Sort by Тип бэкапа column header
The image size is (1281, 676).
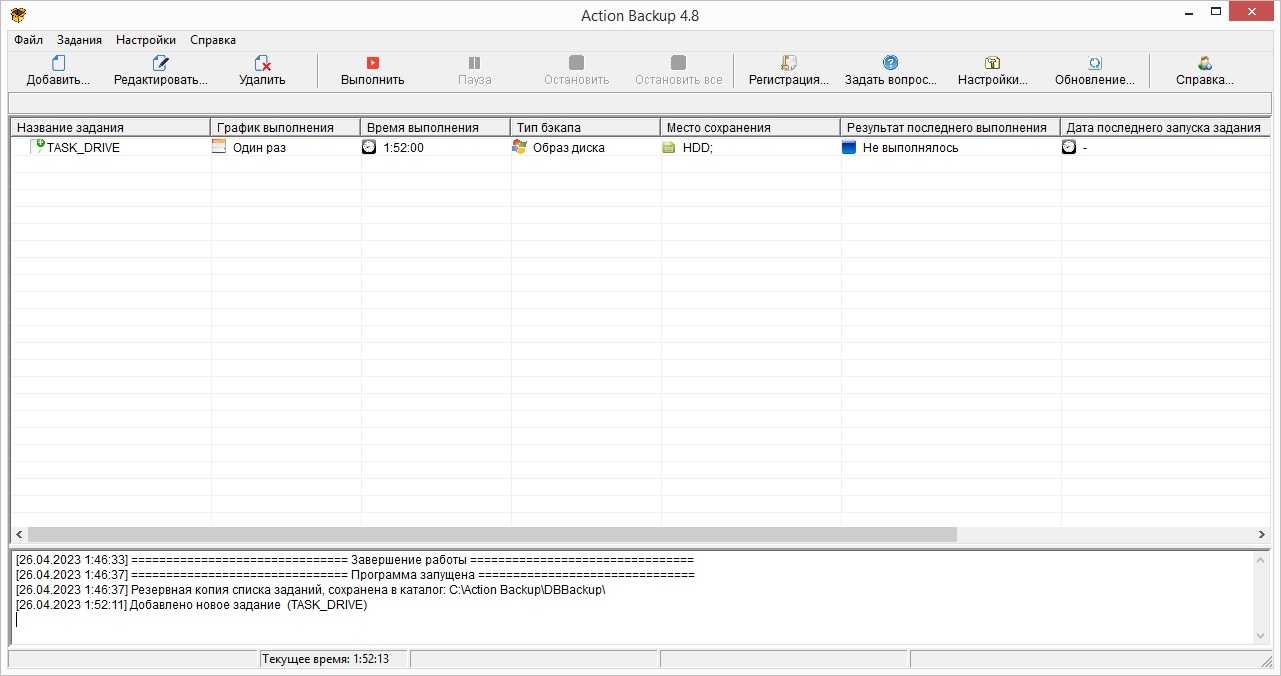(x=585, y=127)
